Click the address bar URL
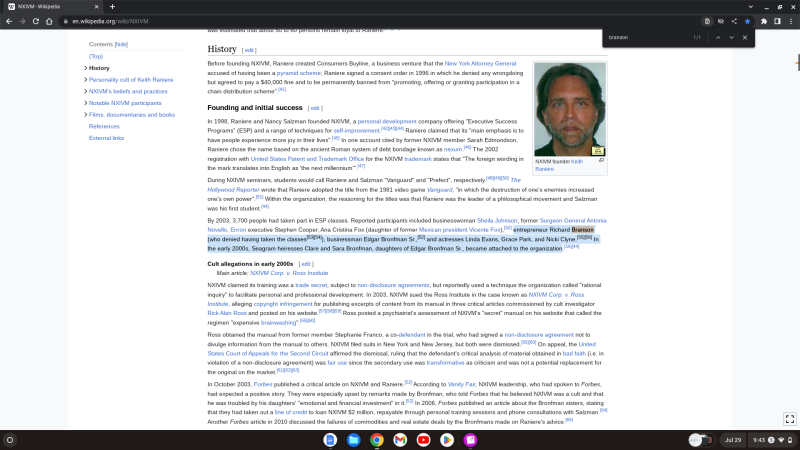Screen dimensions: 800x450 pyautogui.click(x=110, y=21)
